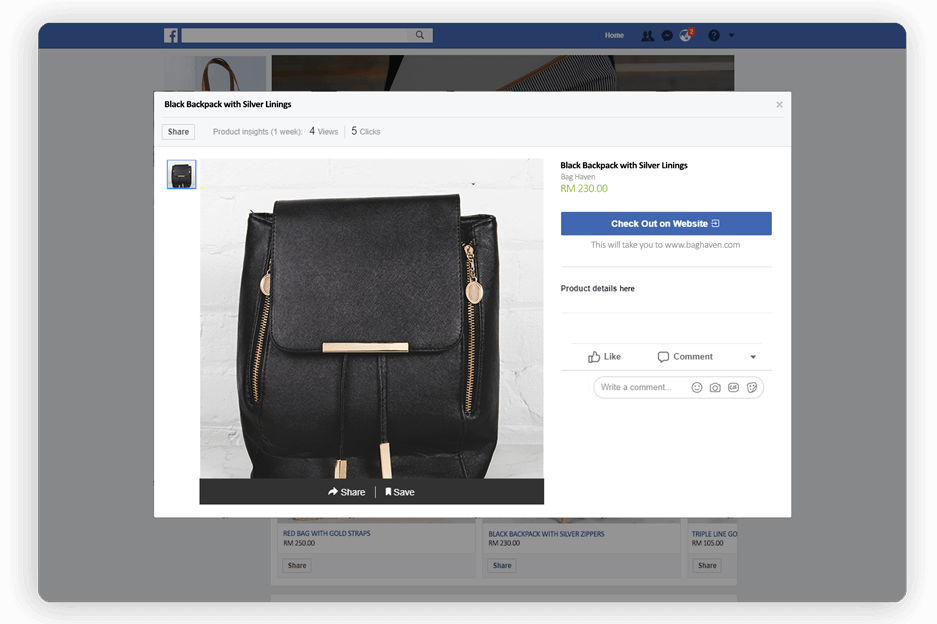Click the '5 Clicks' insight count
The image size is (937, 624).
(366, 131)
